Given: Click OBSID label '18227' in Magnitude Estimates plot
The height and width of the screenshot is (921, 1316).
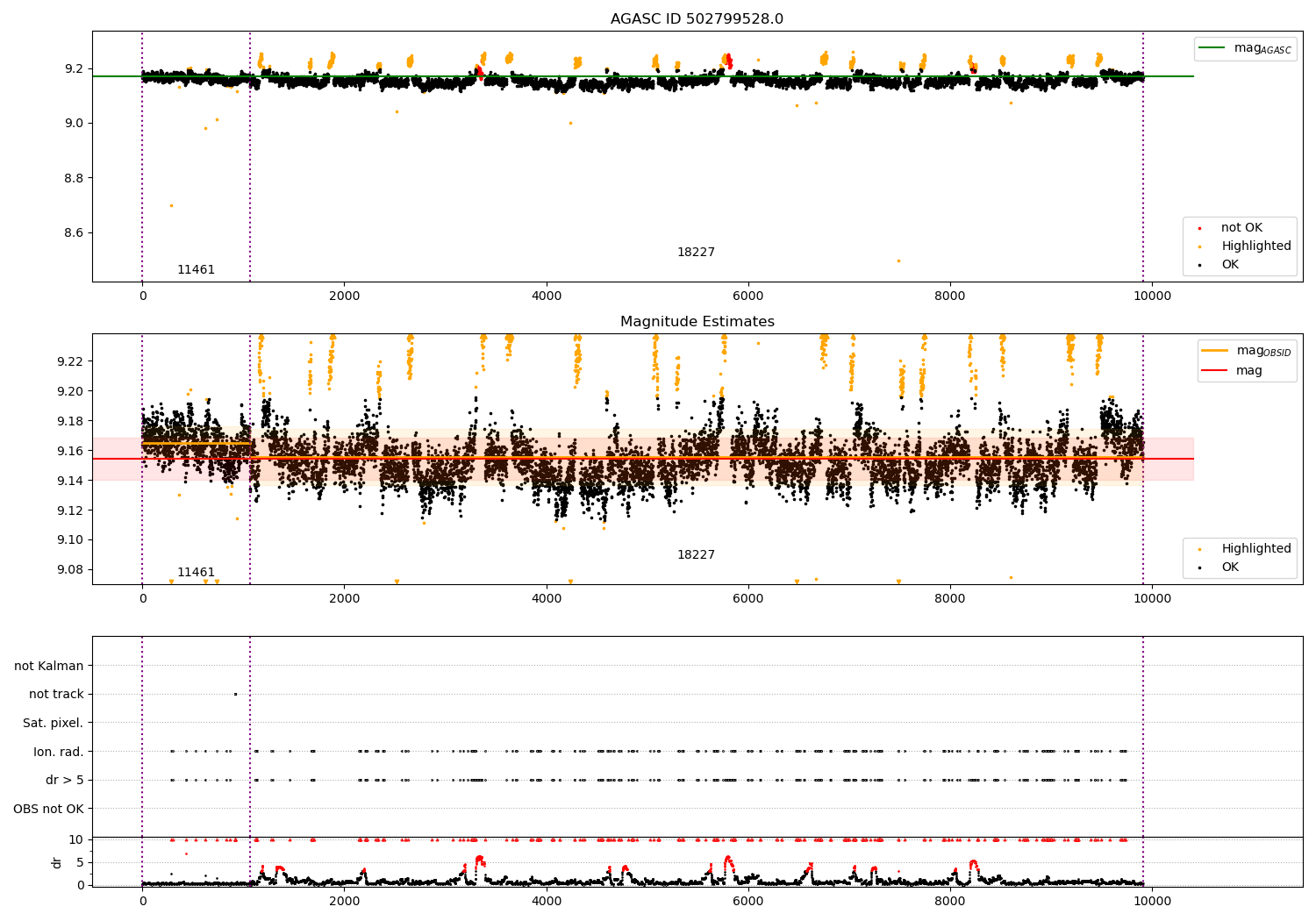Looking at the screenshot, I should 696,555.
